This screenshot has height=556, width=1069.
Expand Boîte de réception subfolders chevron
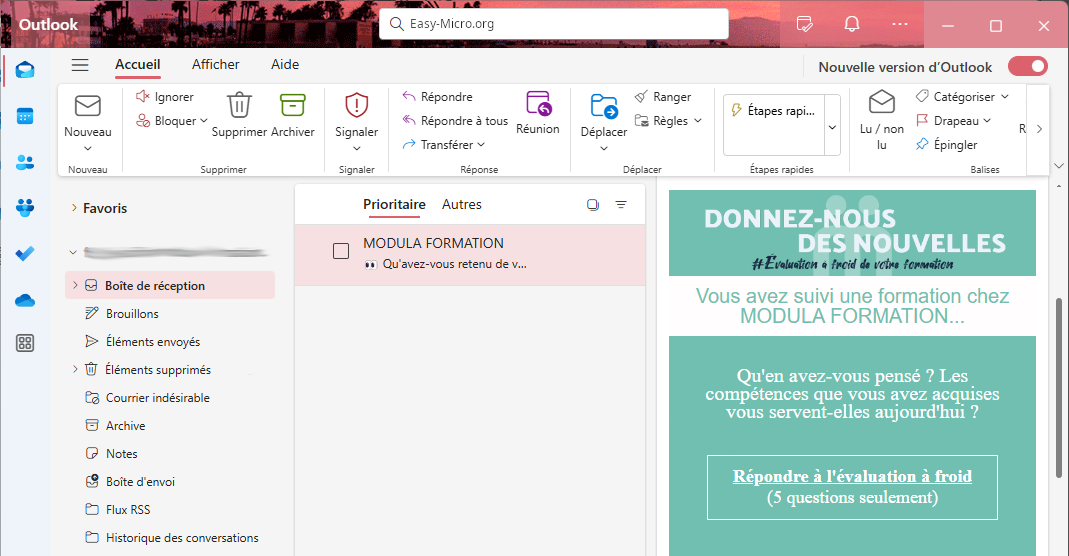(x=75, y=285)
